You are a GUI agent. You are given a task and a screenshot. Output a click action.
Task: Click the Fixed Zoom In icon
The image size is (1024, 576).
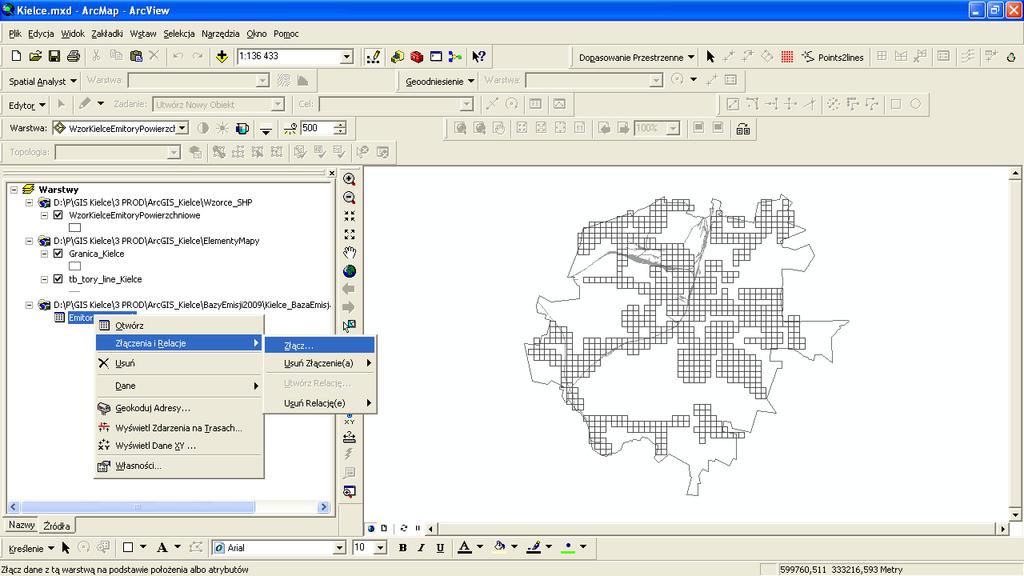(x=349, y=216)
